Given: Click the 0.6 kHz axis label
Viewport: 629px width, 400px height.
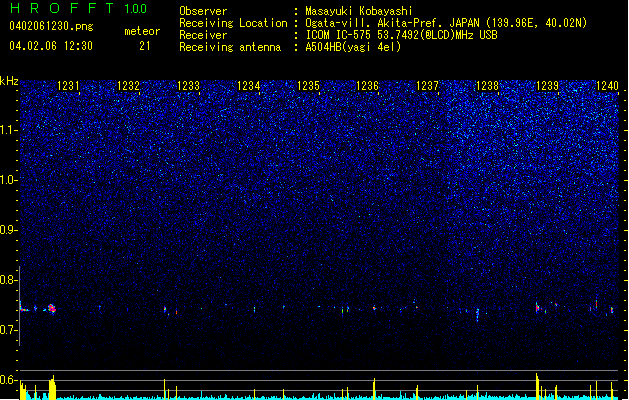Looking at the screenshot, I should coord(9,380).
